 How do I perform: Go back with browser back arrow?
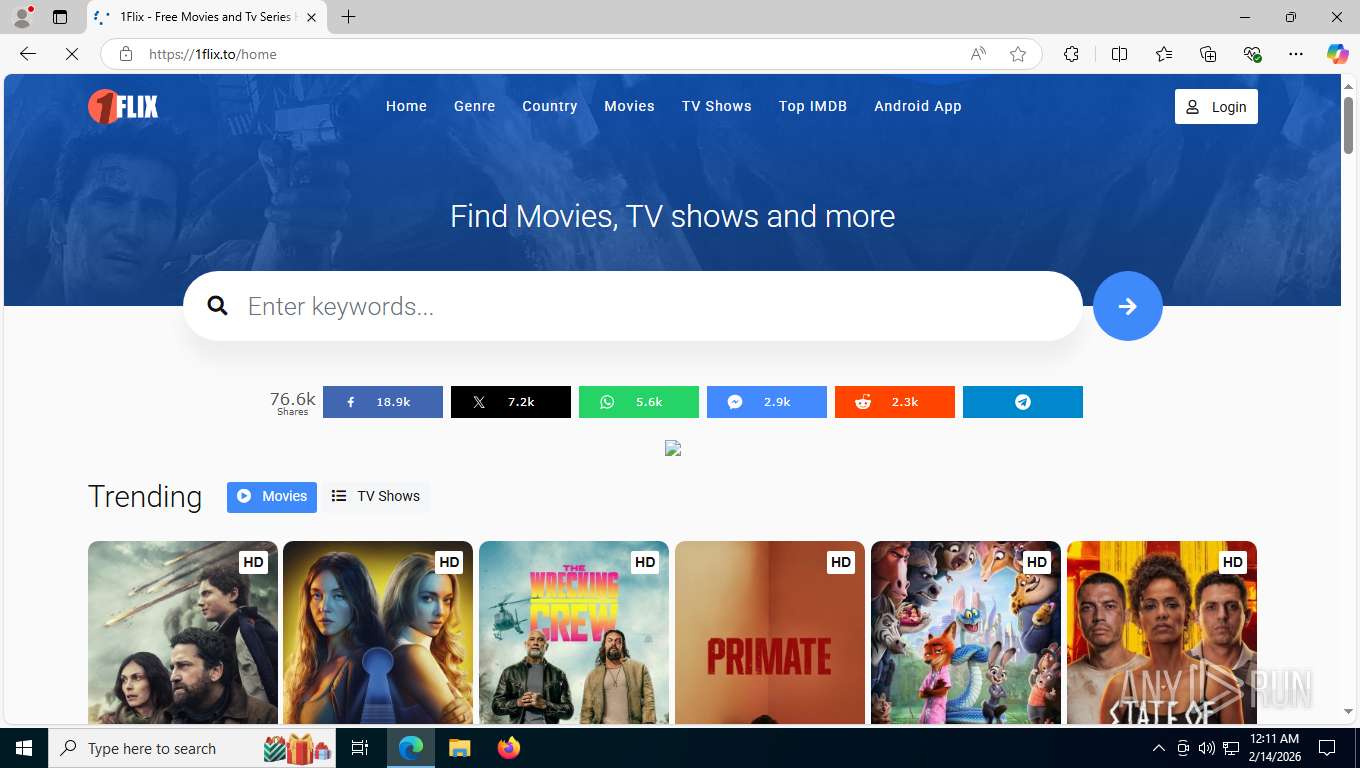[28, 54]
